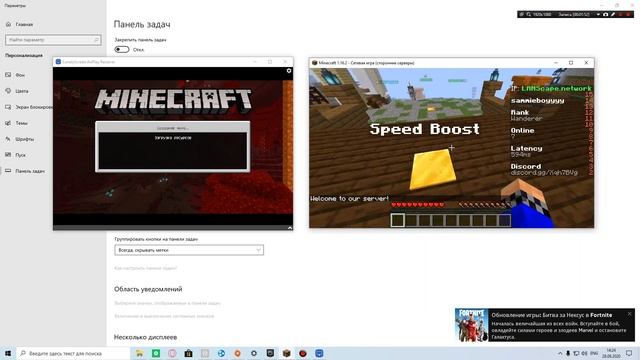The height and width of the screenshot is (360, 640).
Task: Expand the Всегда, скрывать метки dropdown
Action: pos(189,250)
